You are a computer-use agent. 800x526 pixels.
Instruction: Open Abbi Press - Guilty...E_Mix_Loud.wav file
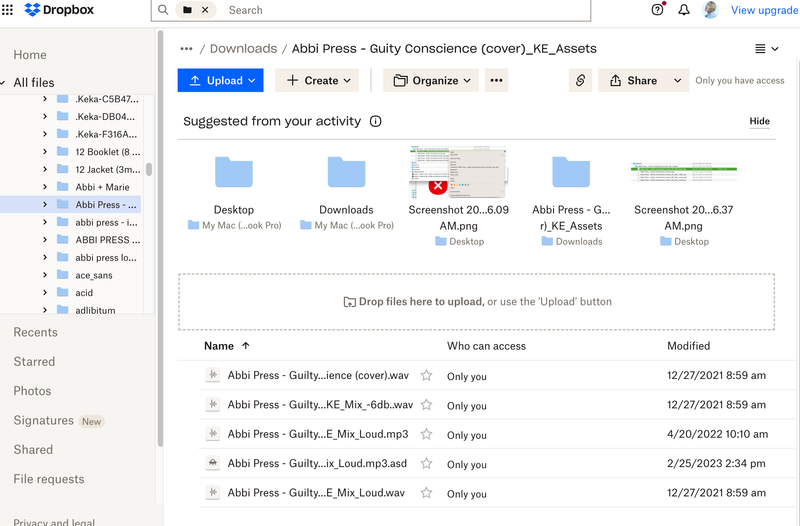(x=316, y=493)
